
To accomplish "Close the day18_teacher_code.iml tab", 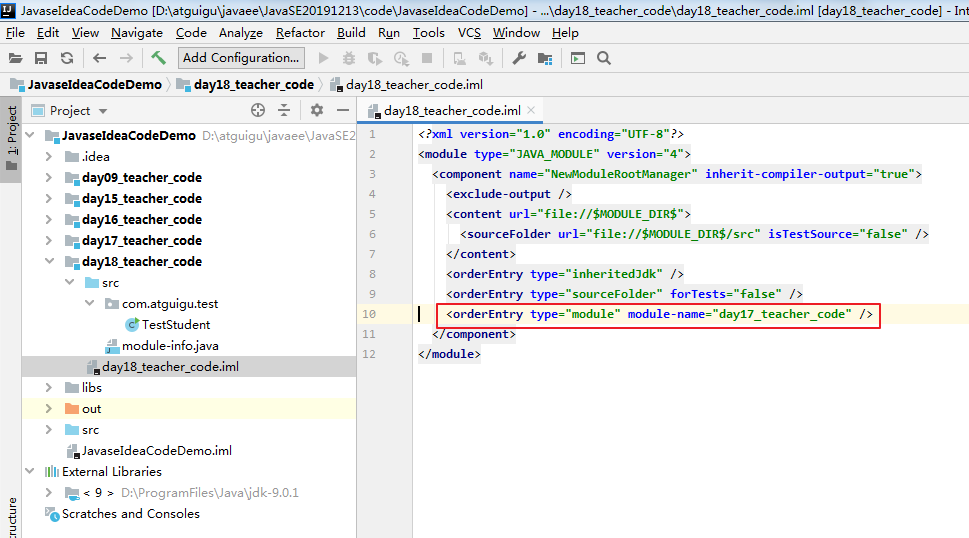I will coord(531,111).
